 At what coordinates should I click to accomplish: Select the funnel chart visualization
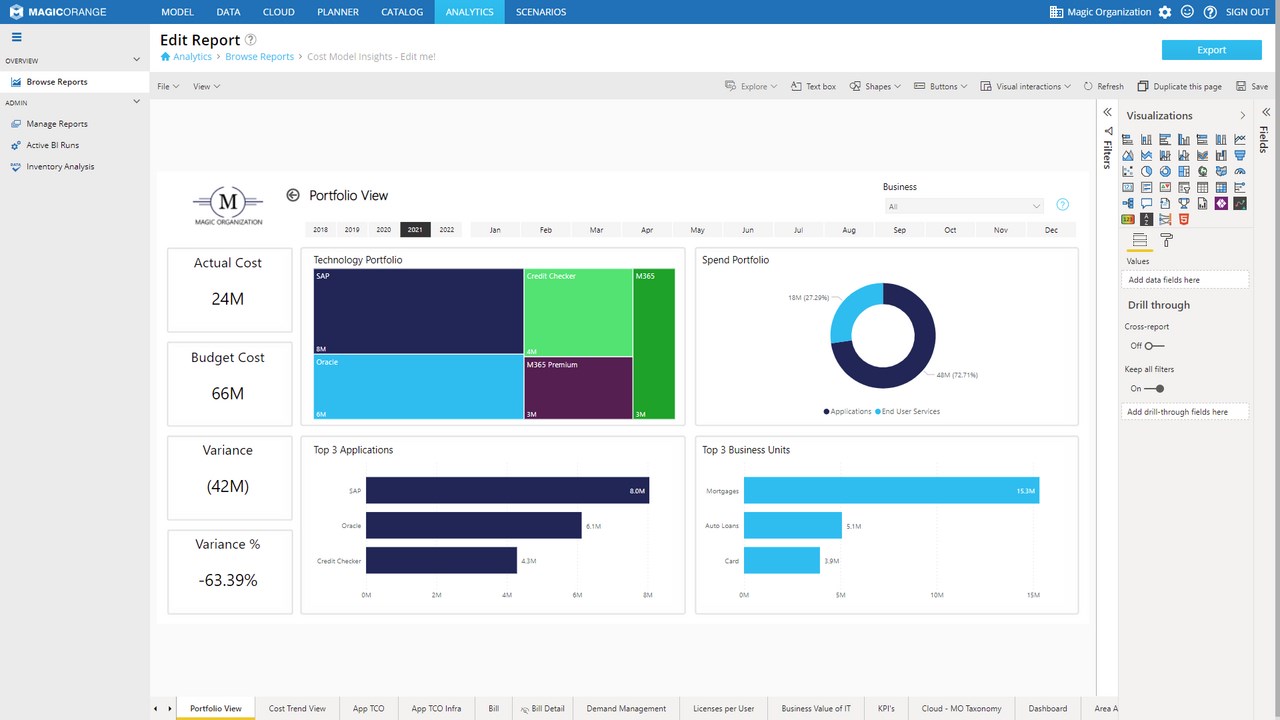click(x=1240, y=155)
